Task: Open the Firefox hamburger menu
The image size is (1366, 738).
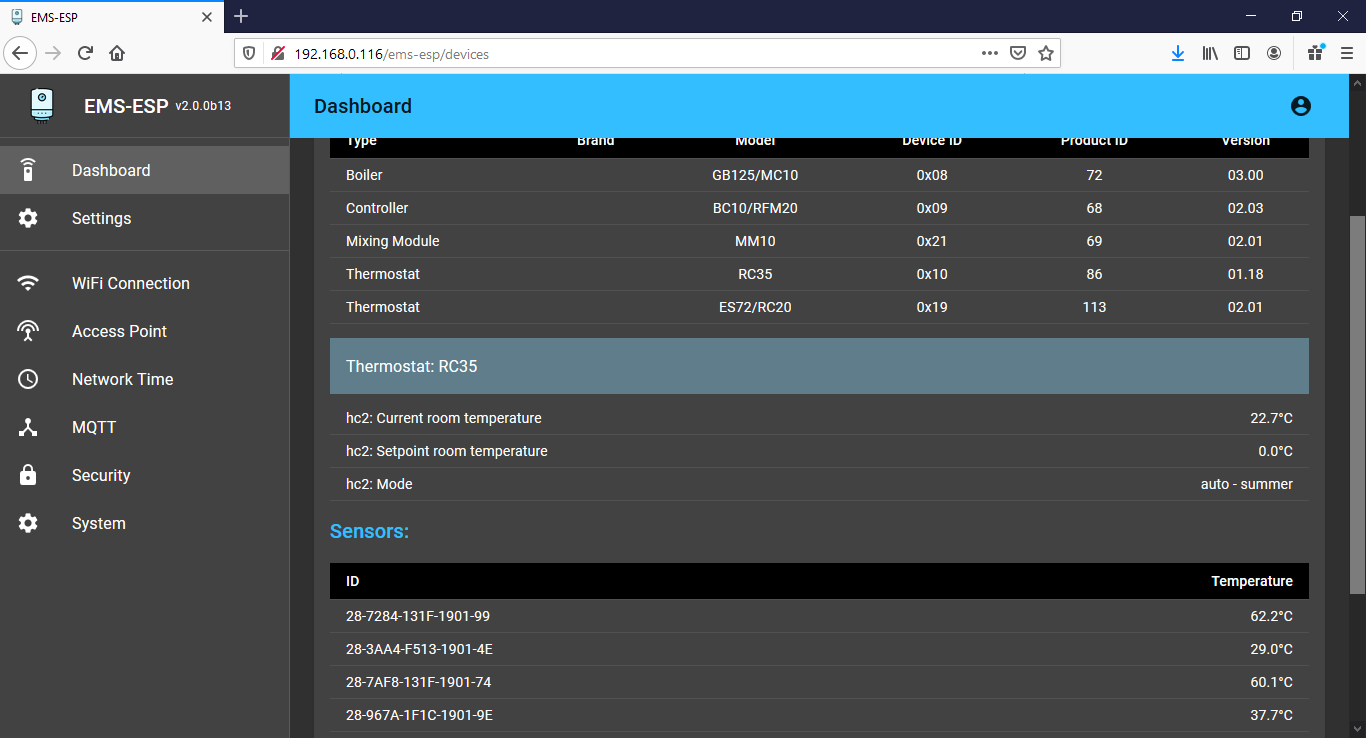Action: point(1347,53)
